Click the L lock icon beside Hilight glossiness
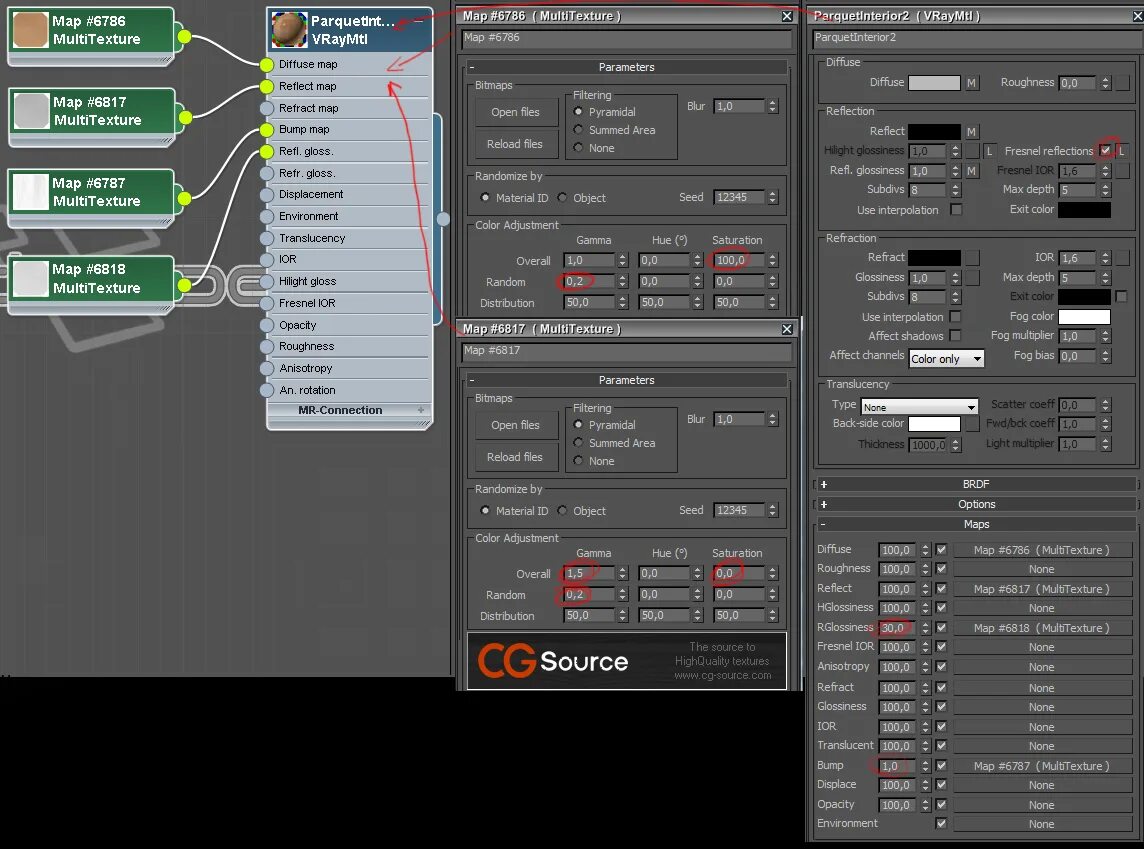 click(x=990, y=150)
